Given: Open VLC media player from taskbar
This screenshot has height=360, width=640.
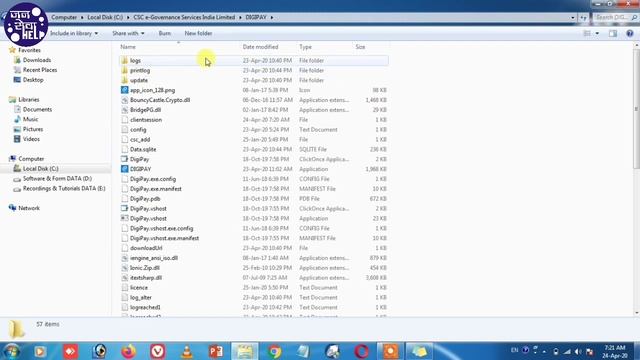Looking at the screenshot, I should click(187, 351).
